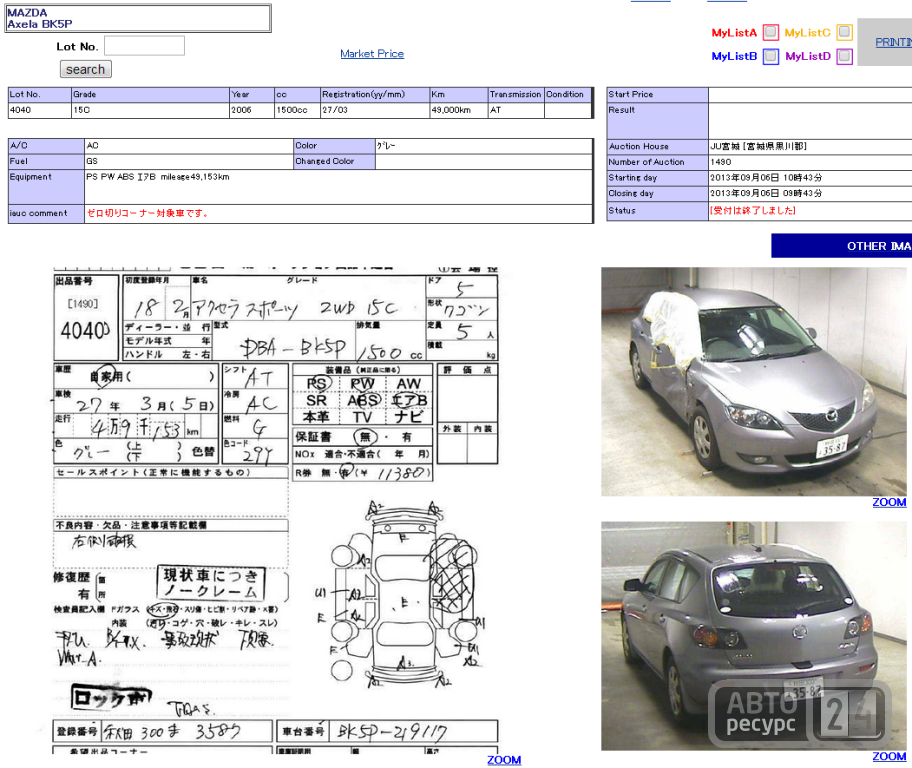This screenshot has height=768, width=912.
Task: Tick the MyListD checkbox
Action: 845,56
